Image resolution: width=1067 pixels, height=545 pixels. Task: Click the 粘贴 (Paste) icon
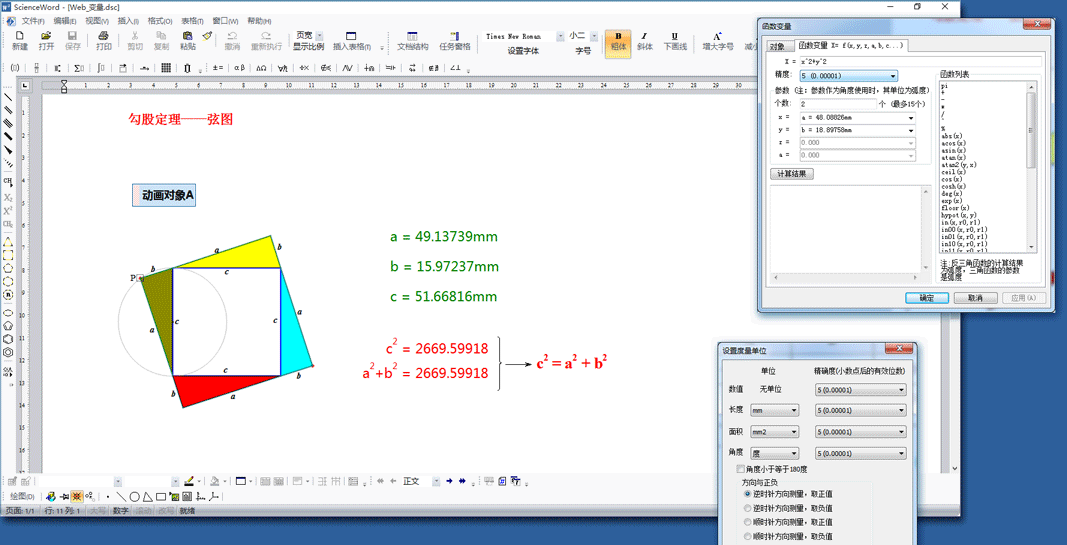point(188,40)
